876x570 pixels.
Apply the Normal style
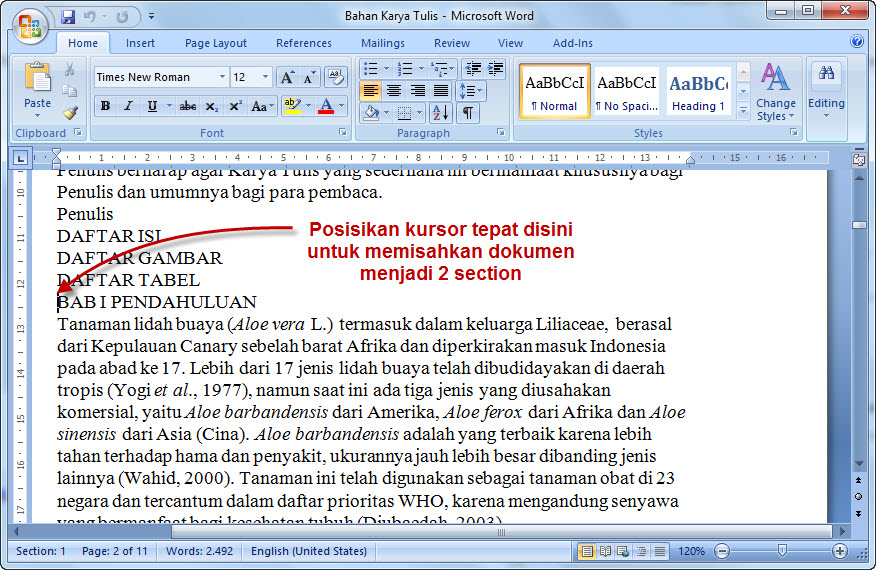[554, 91]
